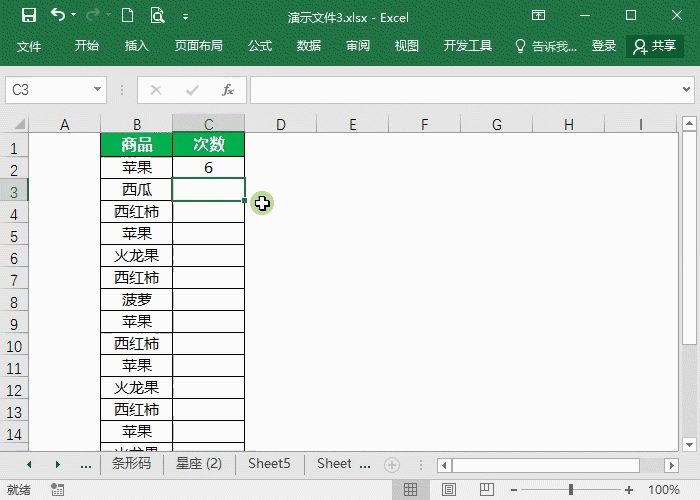This screenshot has width=700, height=500.
Task: Click the Name Box showing C3
Action: pos(47,90)
